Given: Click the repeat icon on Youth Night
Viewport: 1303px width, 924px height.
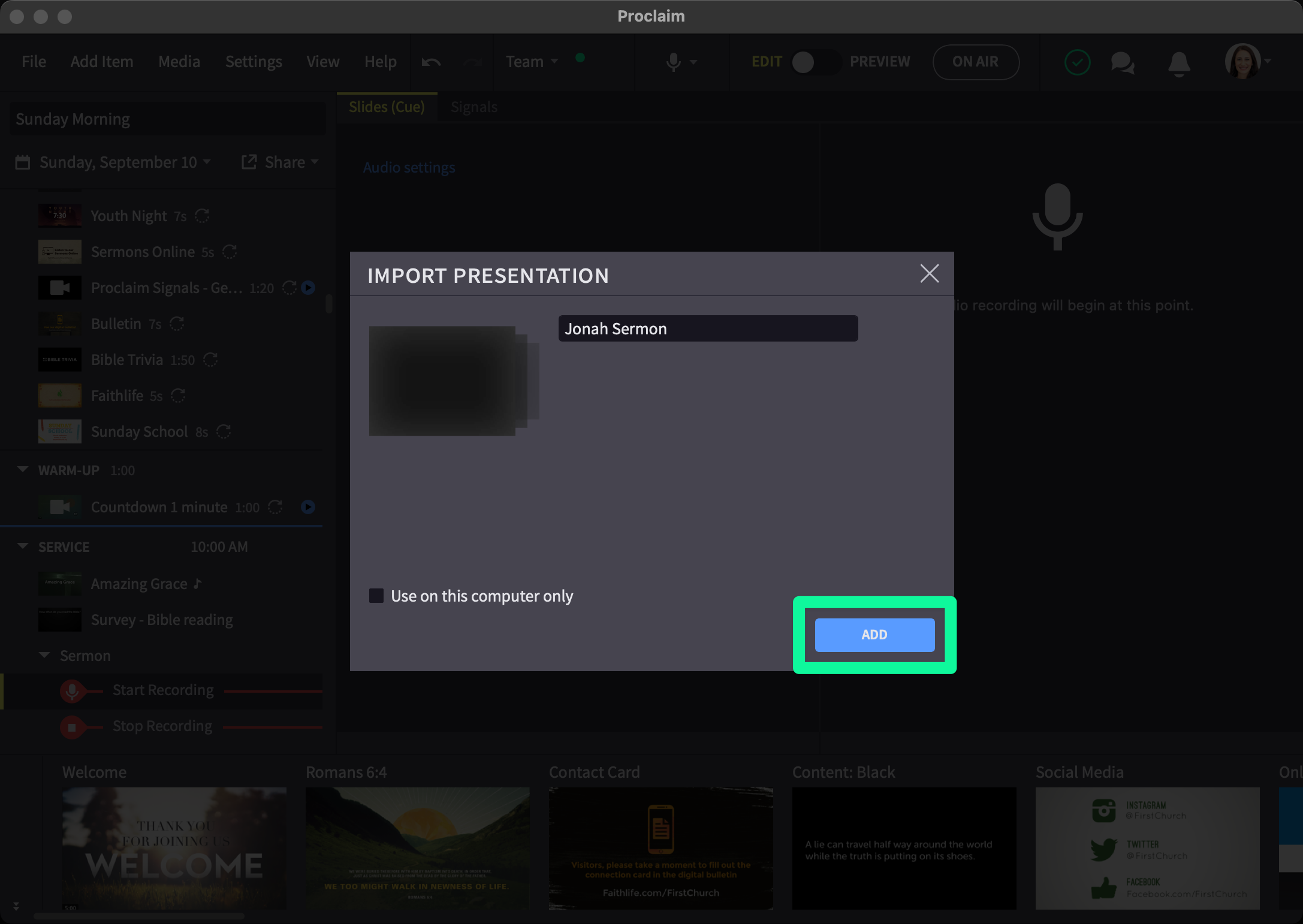Looking at the screenshot, I should (202, 216).
